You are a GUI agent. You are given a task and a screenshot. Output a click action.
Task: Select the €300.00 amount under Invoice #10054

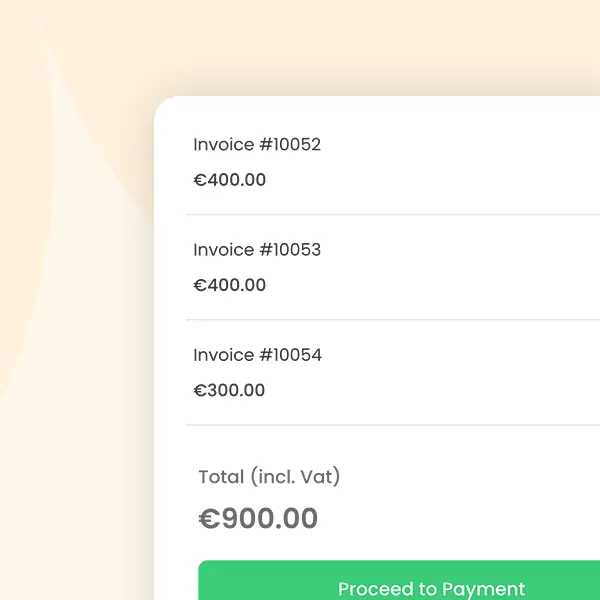click(230, 391)
